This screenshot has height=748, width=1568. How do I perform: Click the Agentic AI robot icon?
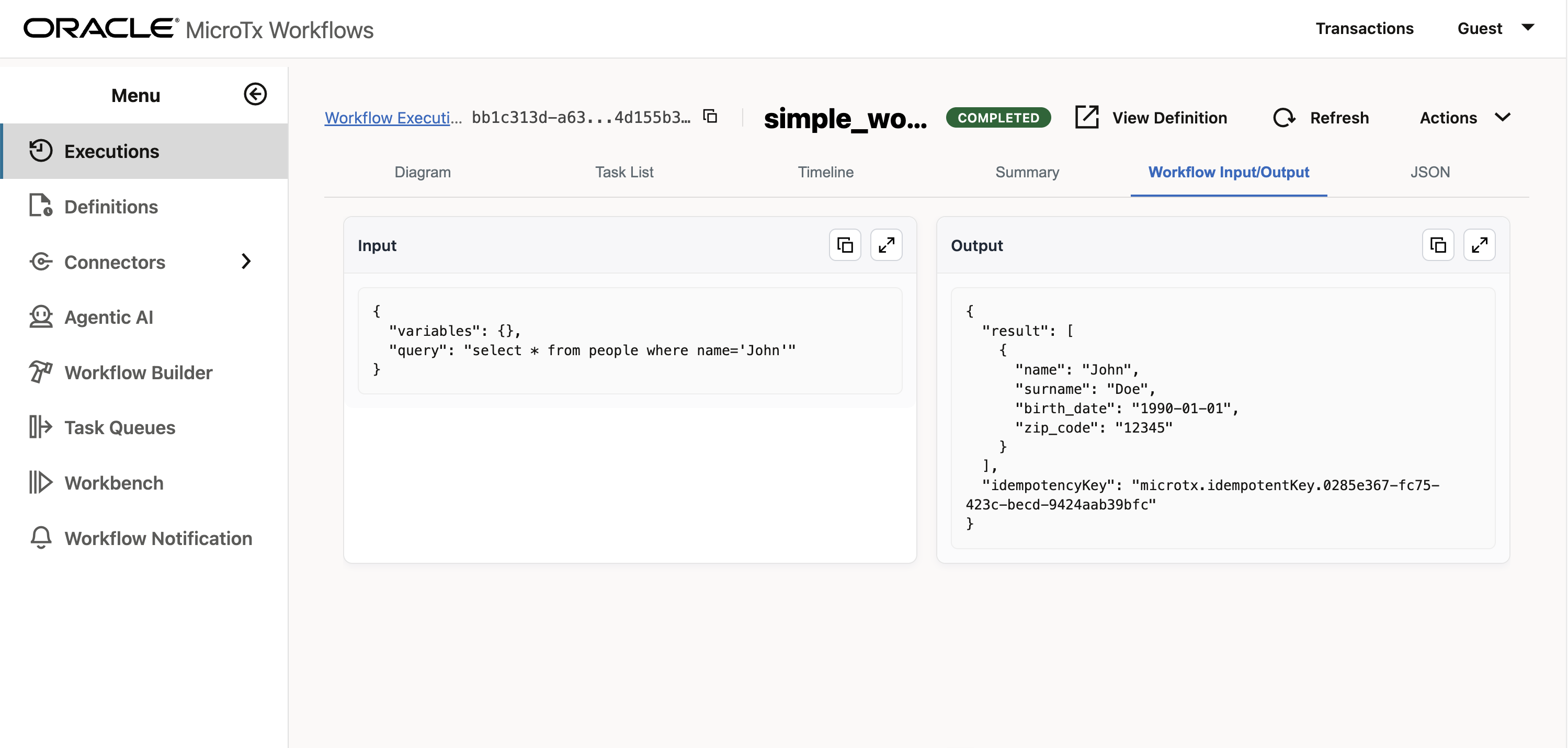pos(41,317)
